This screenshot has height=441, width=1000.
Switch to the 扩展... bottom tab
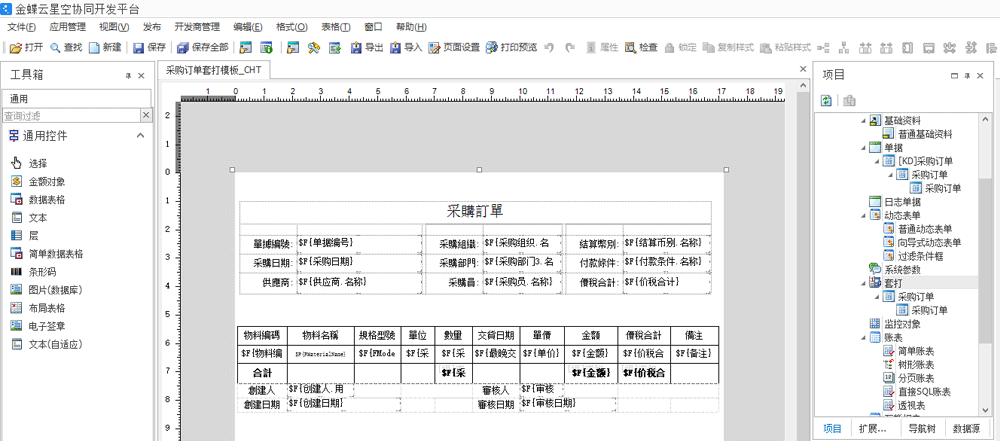[x=873, y=428]
